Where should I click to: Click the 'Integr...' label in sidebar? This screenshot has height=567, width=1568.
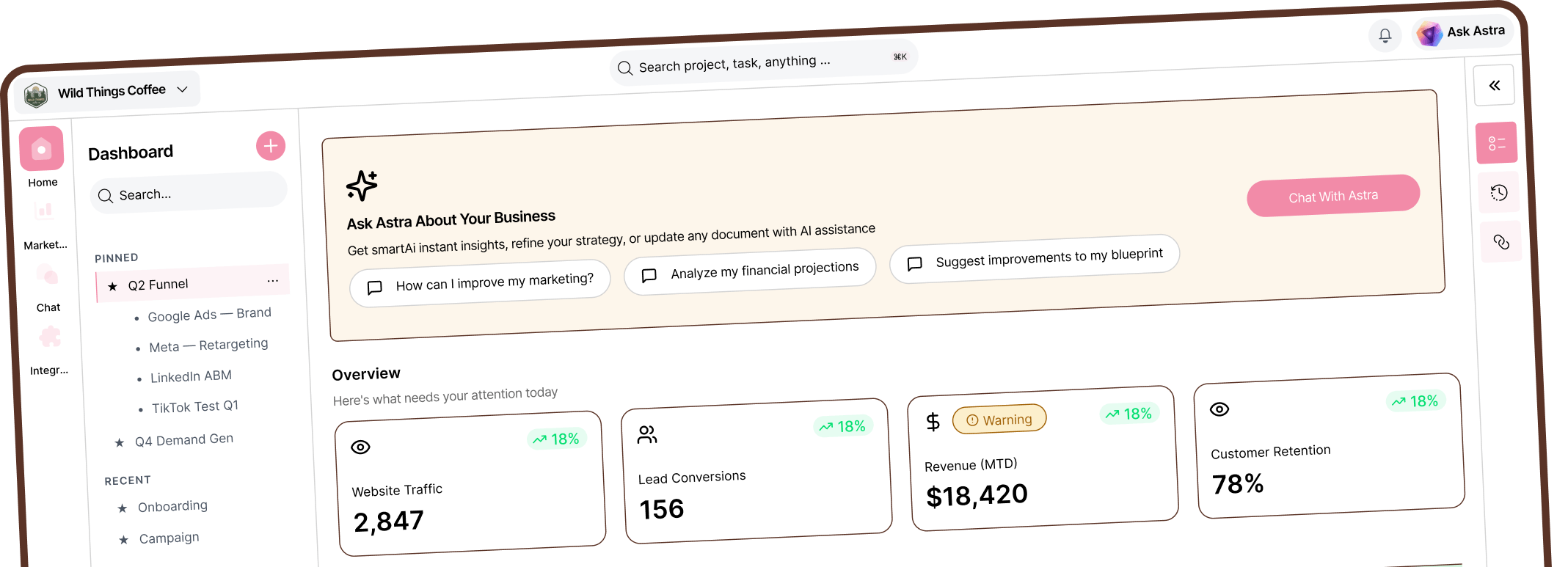point(49,370)
